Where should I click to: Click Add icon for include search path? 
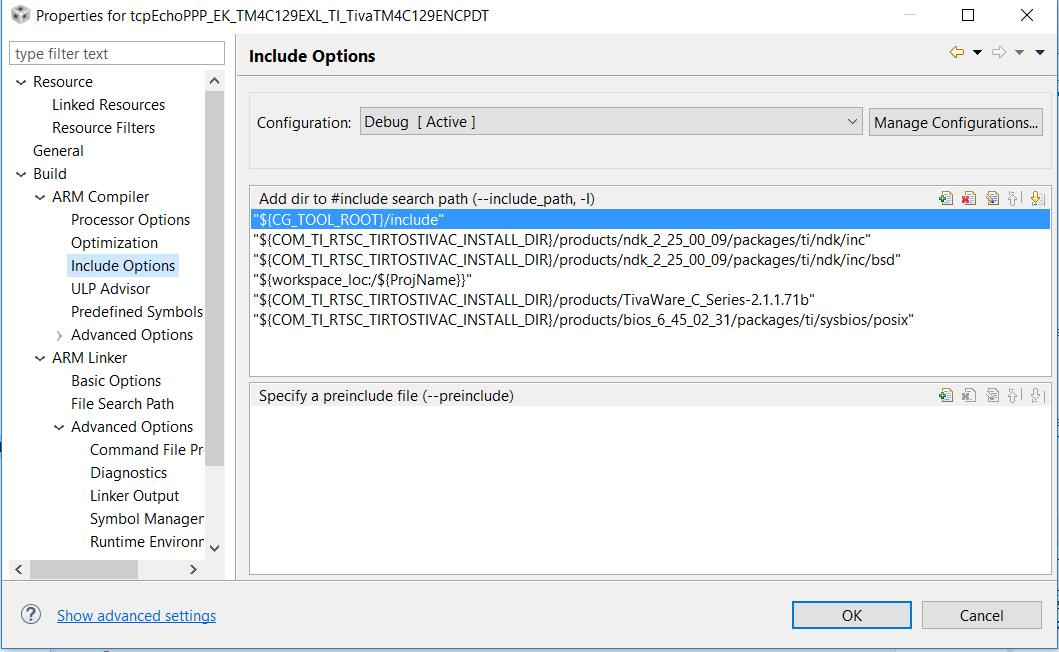946,198
